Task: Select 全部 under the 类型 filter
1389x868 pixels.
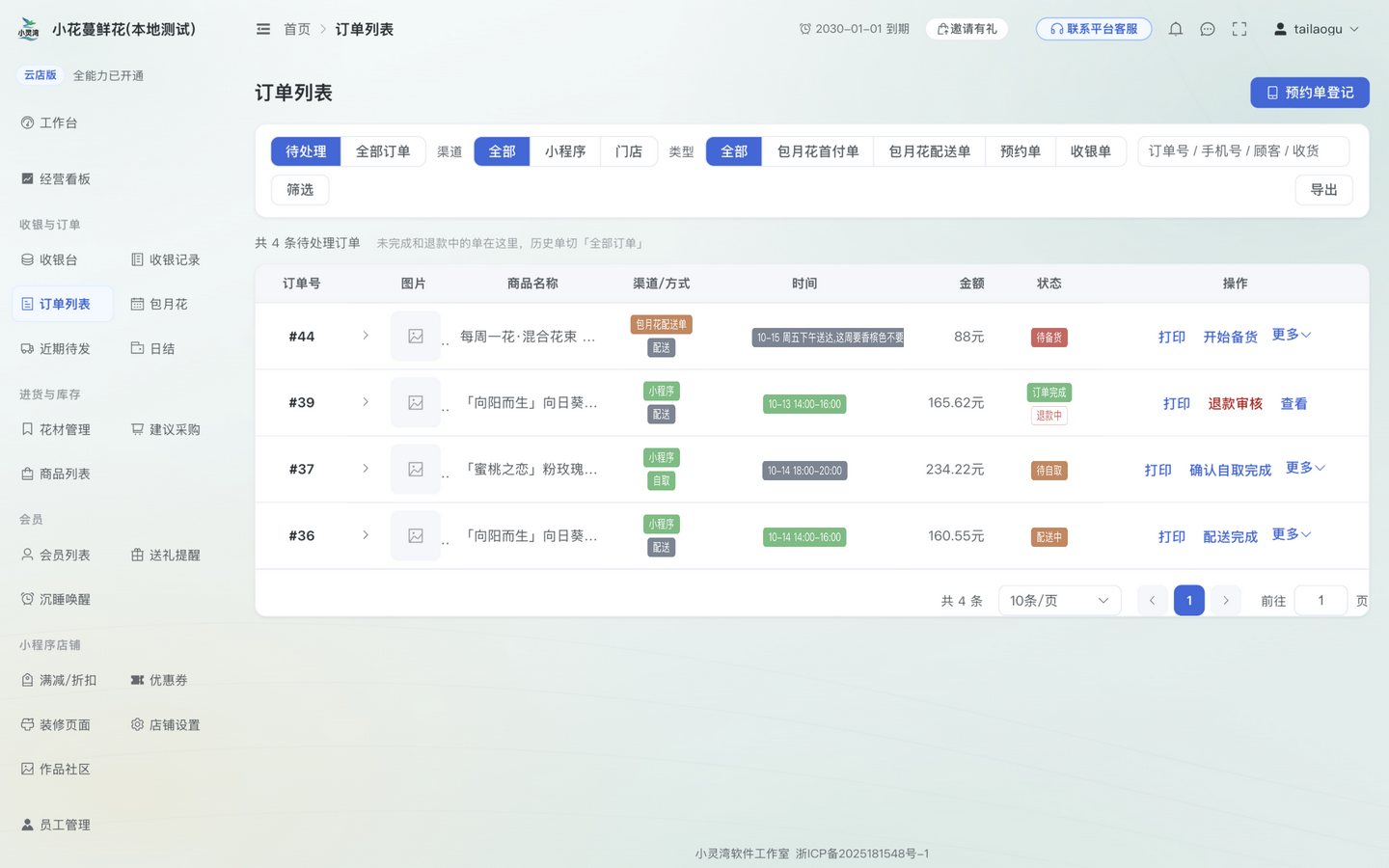Action: coord(734,151)
